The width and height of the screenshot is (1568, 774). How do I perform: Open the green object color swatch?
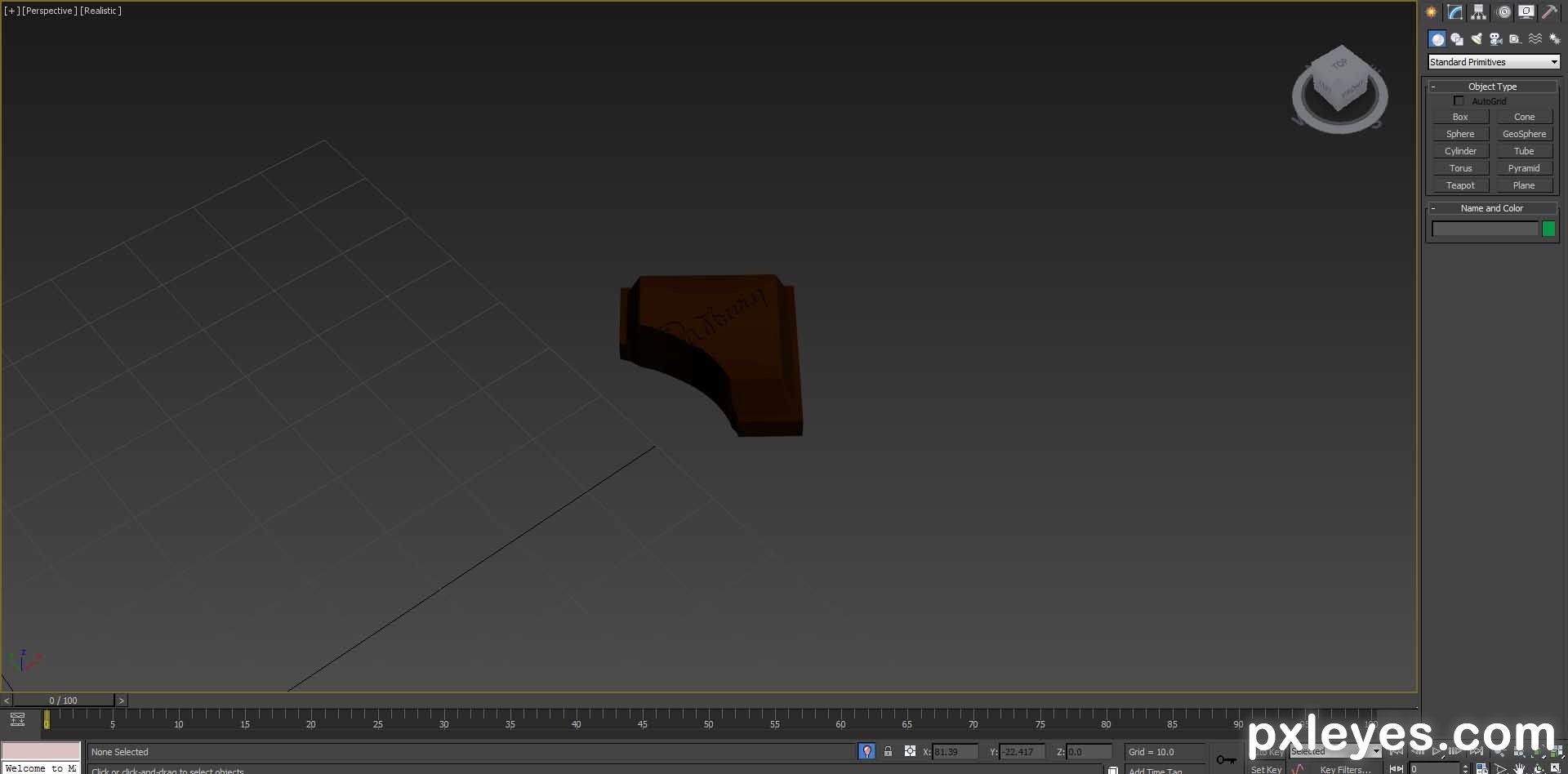1548,229
